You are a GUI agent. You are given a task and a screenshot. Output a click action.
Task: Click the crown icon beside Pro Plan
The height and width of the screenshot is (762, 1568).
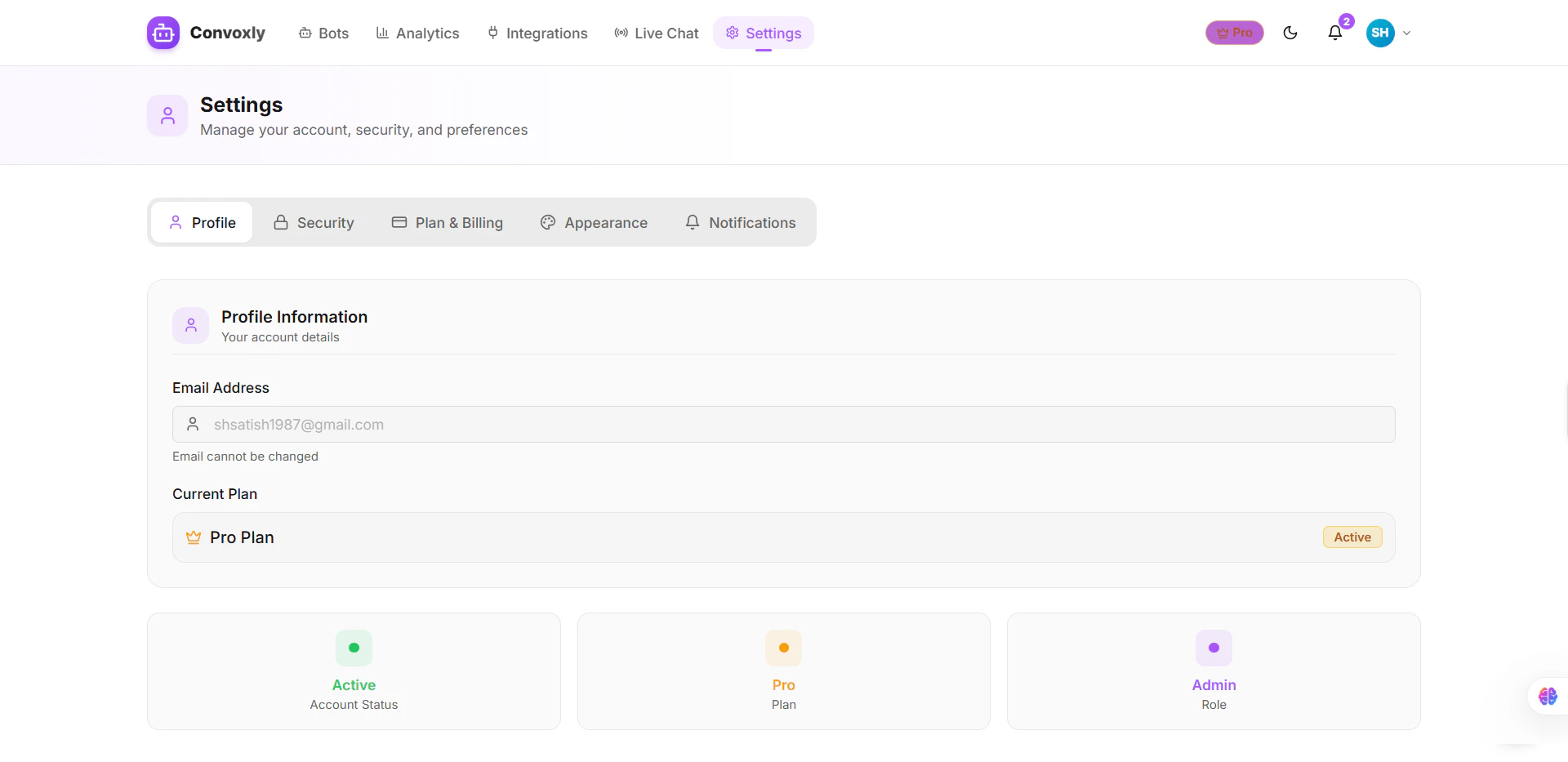pos(194,537)
